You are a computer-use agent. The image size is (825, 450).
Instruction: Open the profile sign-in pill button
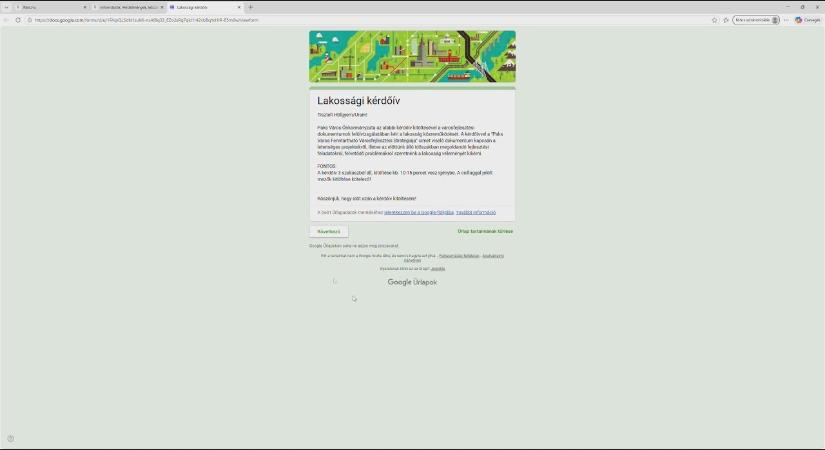(x=756, y=20)
